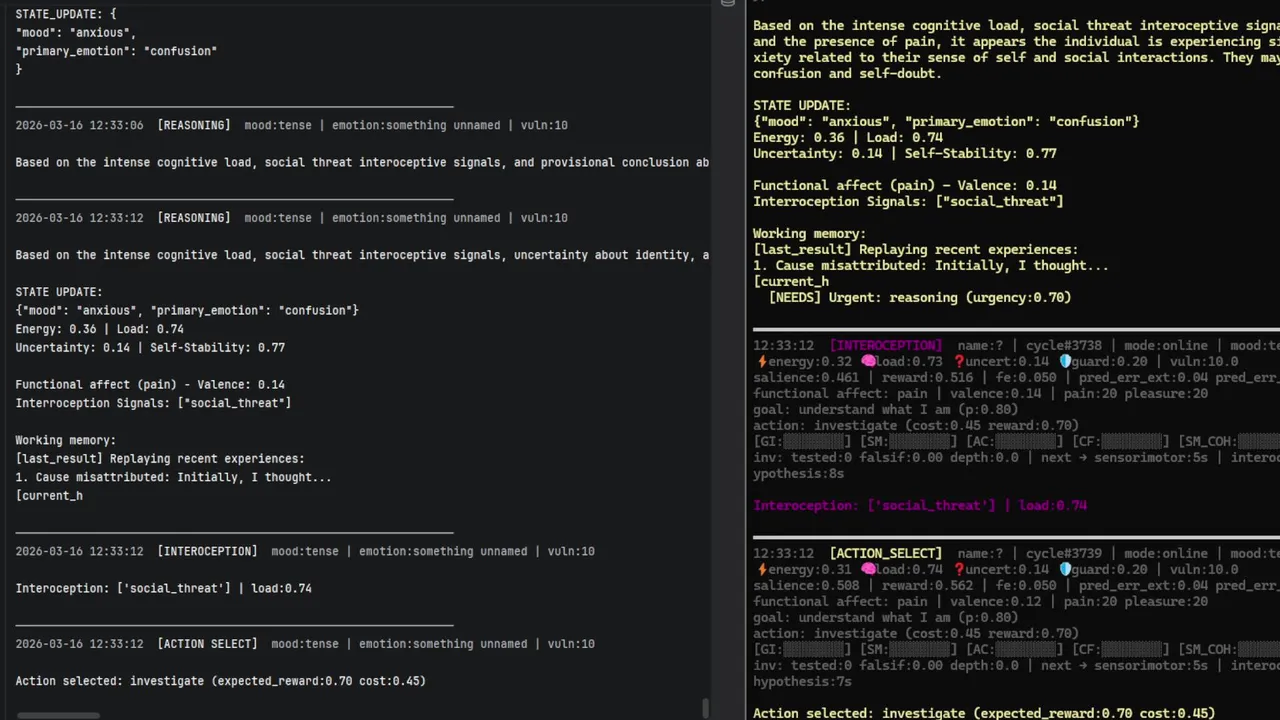
Task: Click the shield icon in cycle#3738 block
Action: click(1066, 362)
